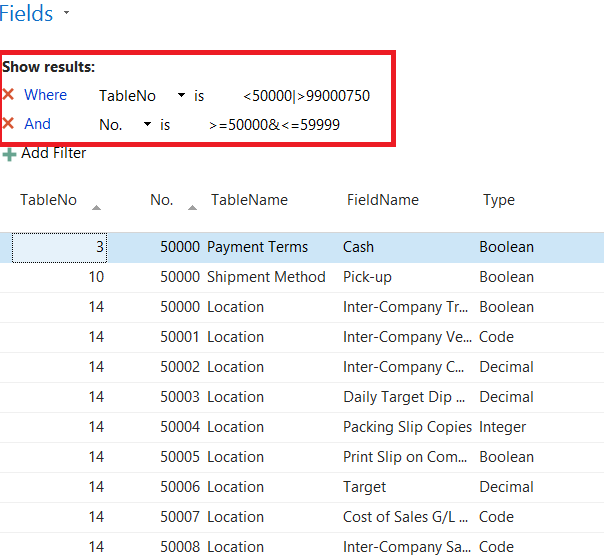Select the Code type in the 50001 row
Screen dimensions: 604x557
point(496,337)
